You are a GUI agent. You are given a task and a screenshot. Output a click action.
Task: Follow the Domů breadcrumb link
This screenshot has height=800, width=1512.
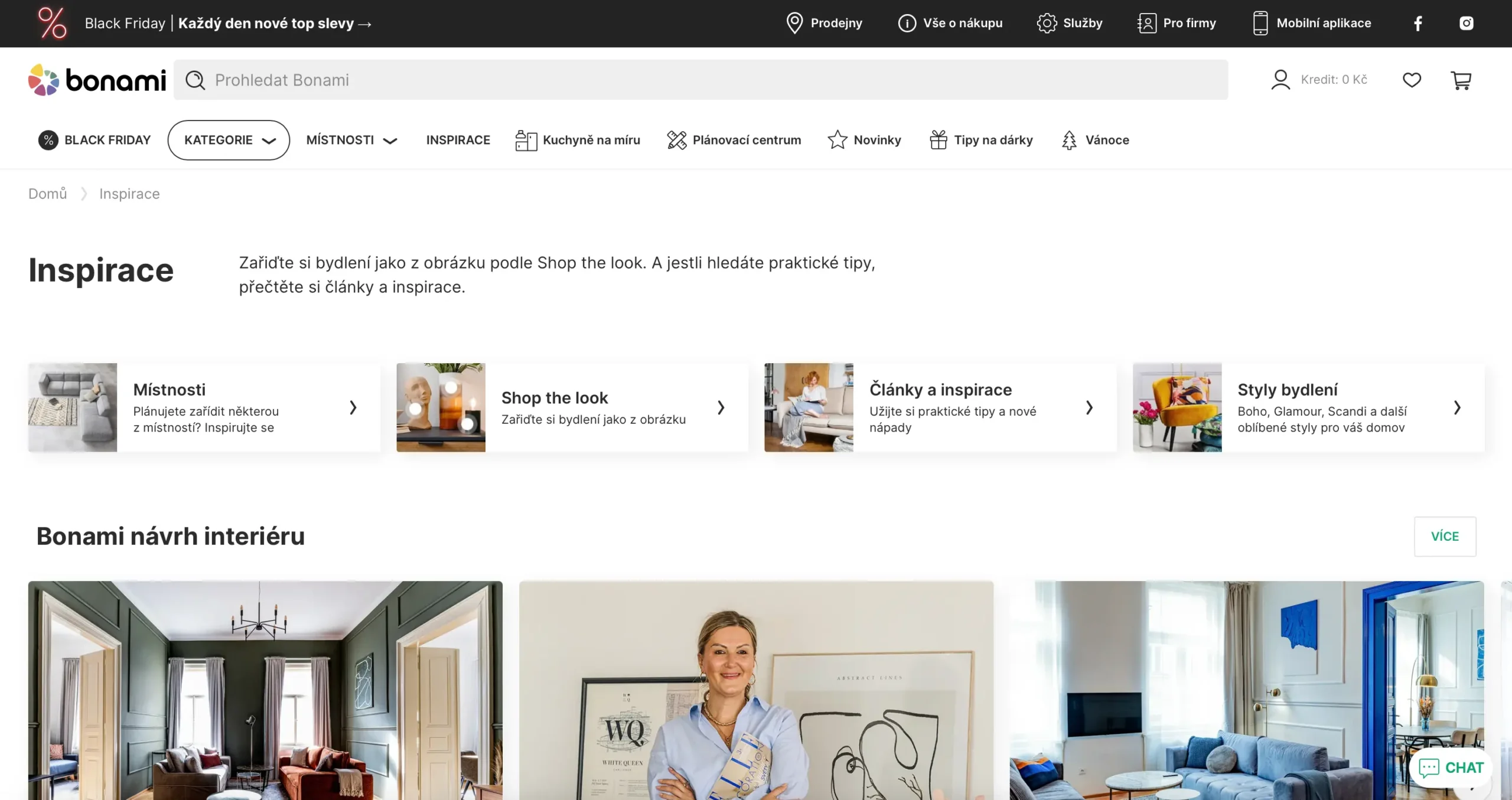(47, 194)
